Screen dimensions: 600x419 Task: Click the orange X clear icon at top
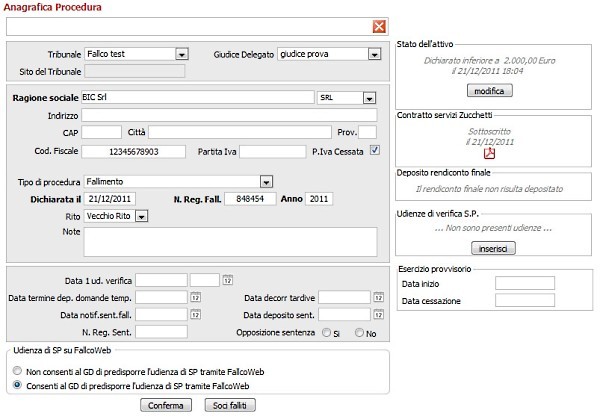tap(378, 27)
